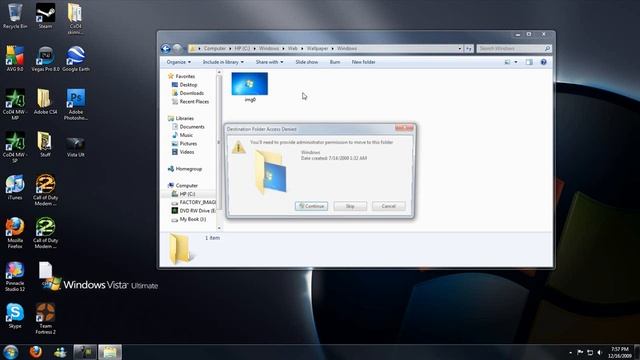Click Burn in the toolbar
The height and width of the screenshot is (360, 640).
[x=335, y=62]
